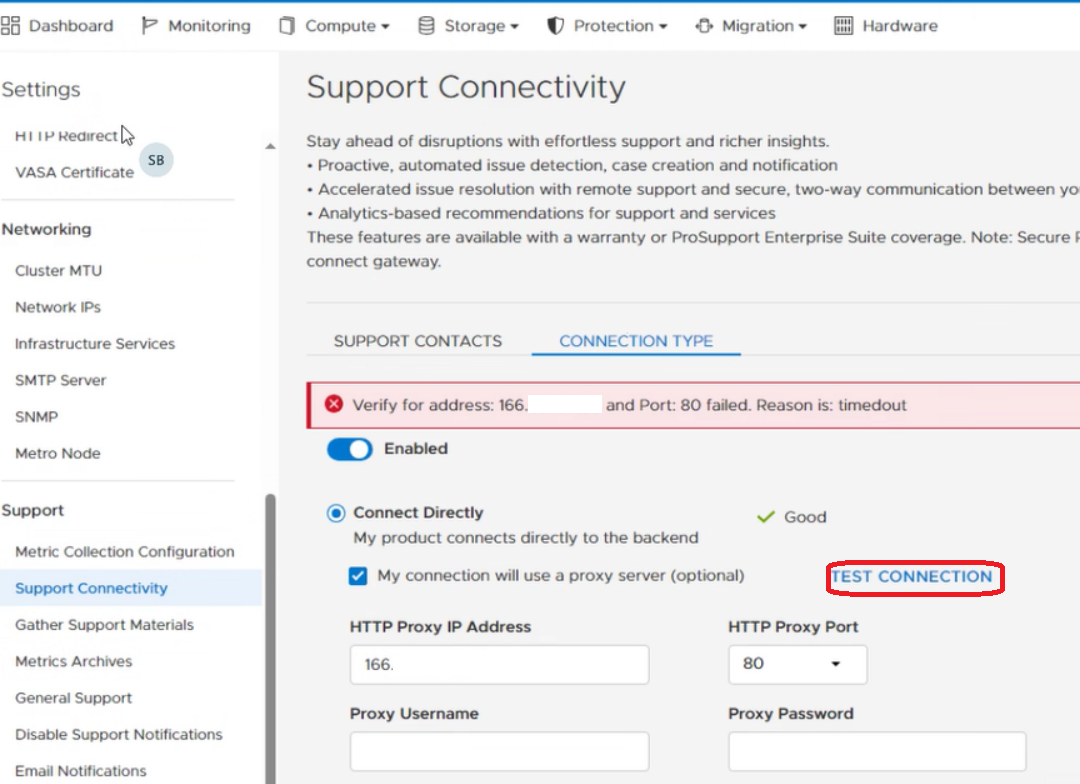The width and height of the screenshot is (1080, 784).
Task: Switch to the Support Contacts tab
Action: pyautogui.click(x=418, y=341)
